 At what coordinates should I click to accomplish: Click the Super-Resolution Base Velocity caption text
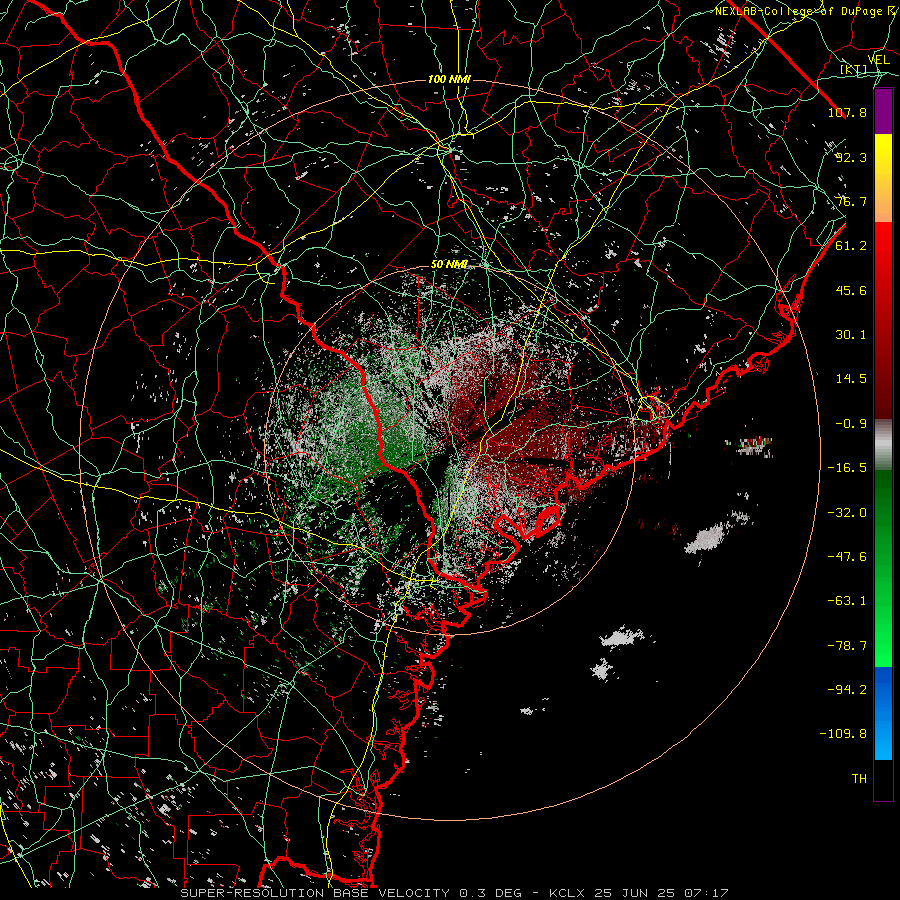click(x=455, y=893)
